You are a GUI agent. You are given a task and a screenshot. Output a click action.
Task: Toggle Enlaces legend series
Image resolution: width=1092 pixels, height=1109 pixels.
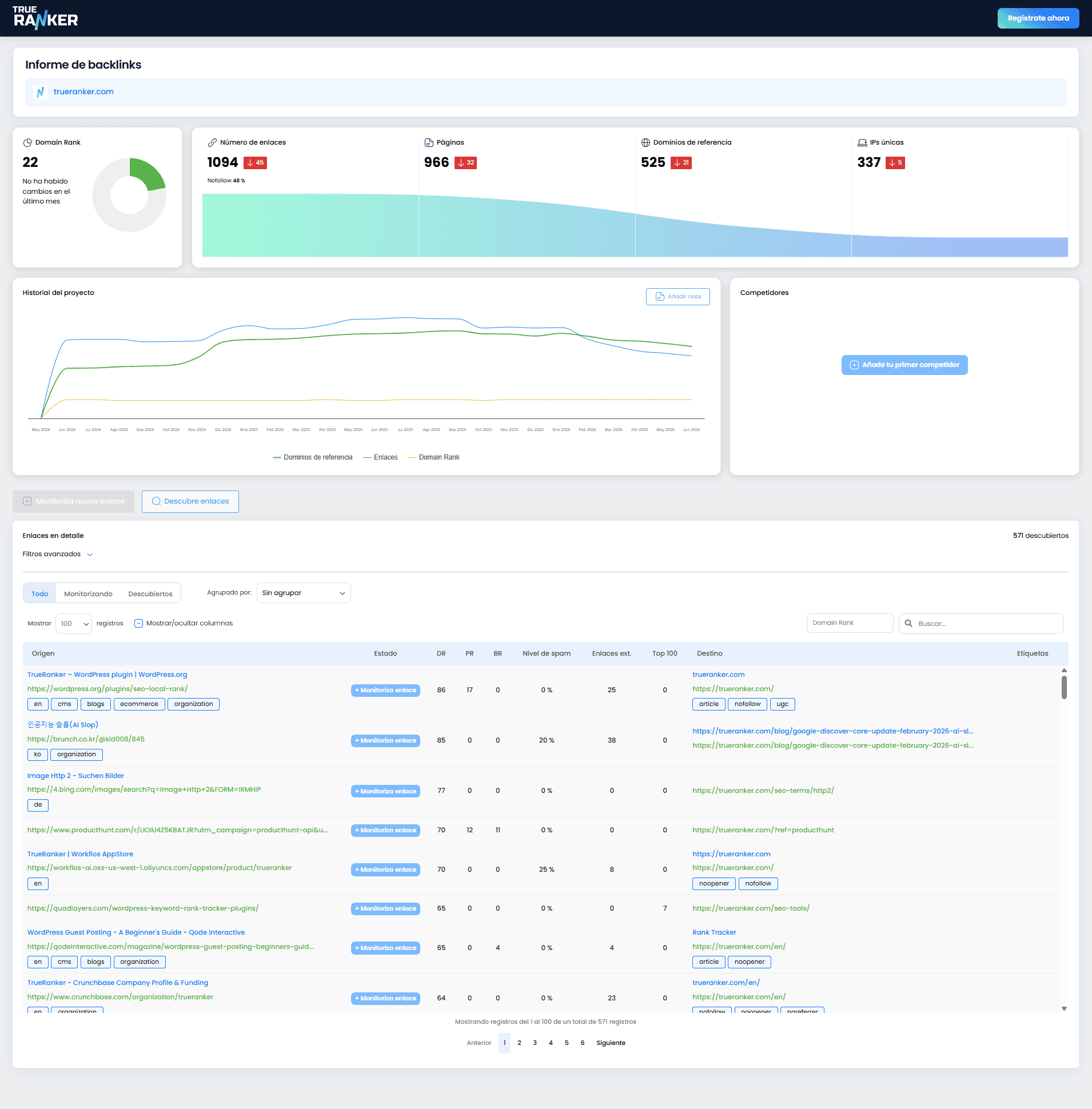pyautogui.click(x=380, y=457)
